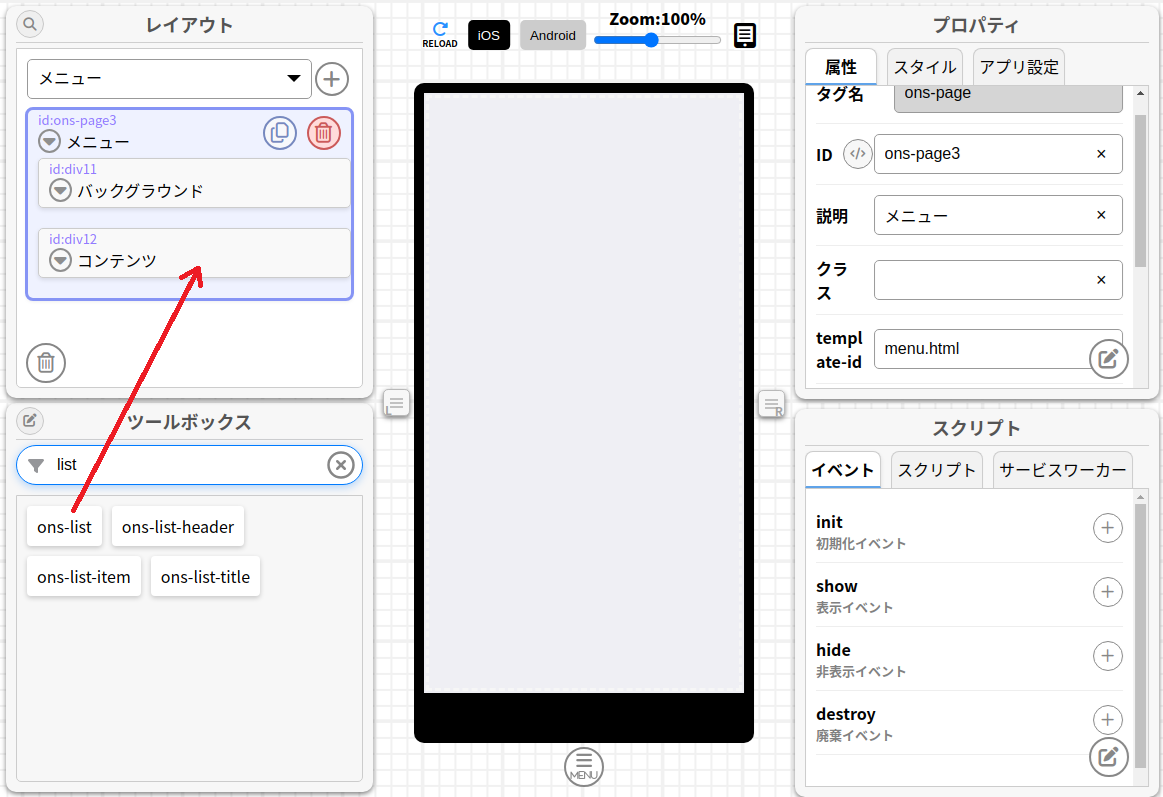Clear the list filter with the X icon

click(x=341, y=464)
